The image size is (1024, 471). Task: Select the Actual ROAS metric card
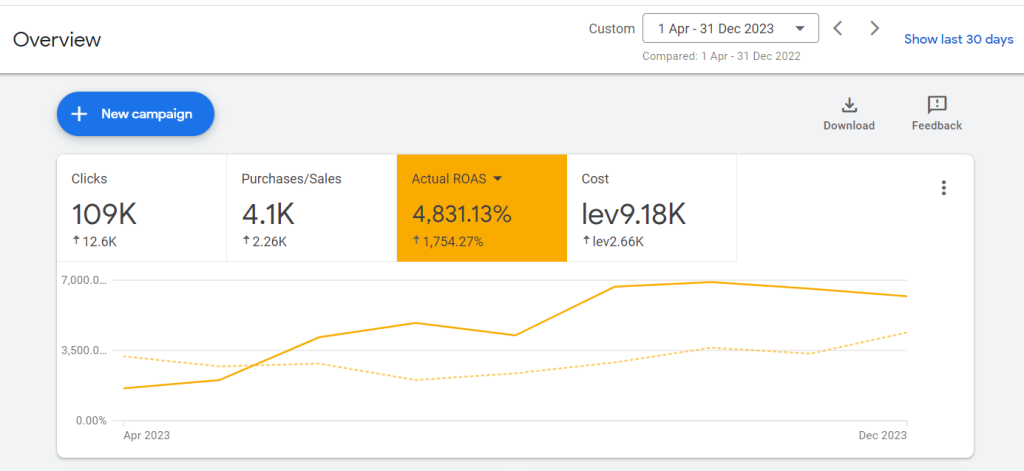coord(482,208)
